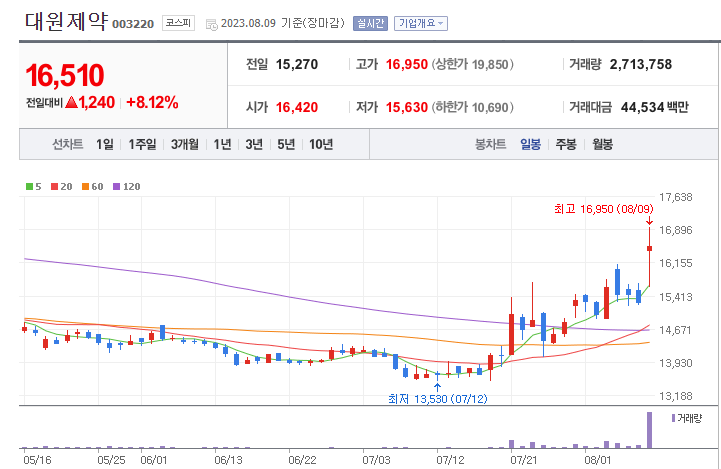Switch to the 주봉 weekly candle chart
721x469 pixels.
click(x=566, y=144)
